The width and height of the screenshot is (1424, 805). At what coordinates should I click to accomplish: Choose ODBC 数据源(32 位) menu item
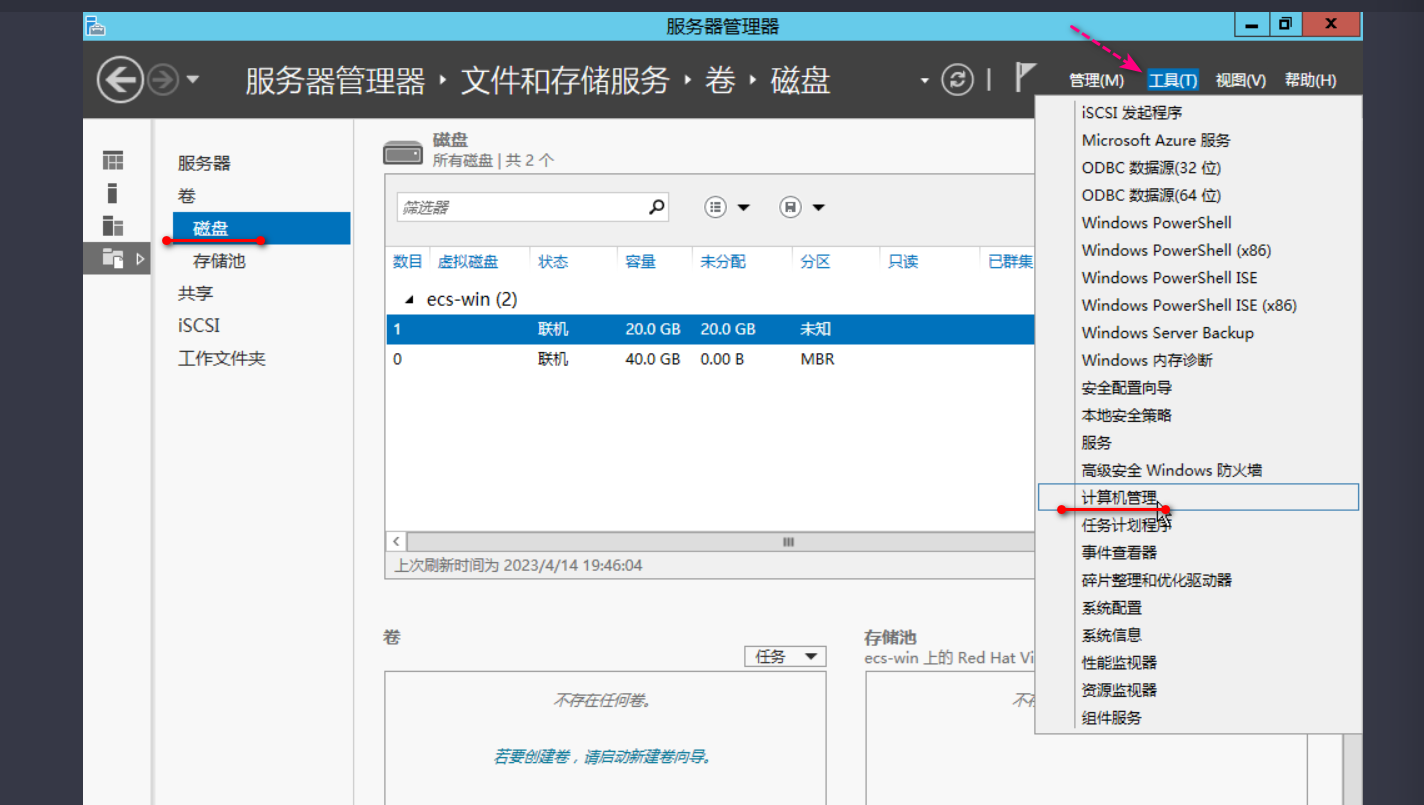point(1151,168)
